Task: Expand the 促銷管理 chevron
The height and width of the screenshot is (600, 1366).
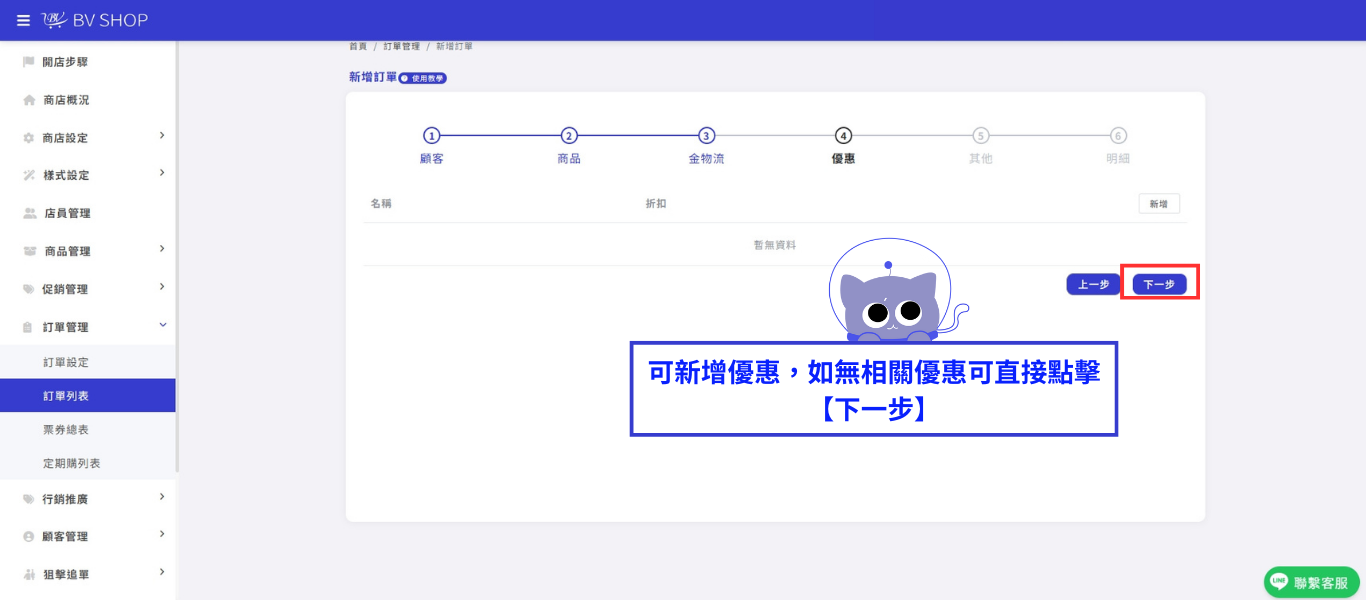Action: 162,288
